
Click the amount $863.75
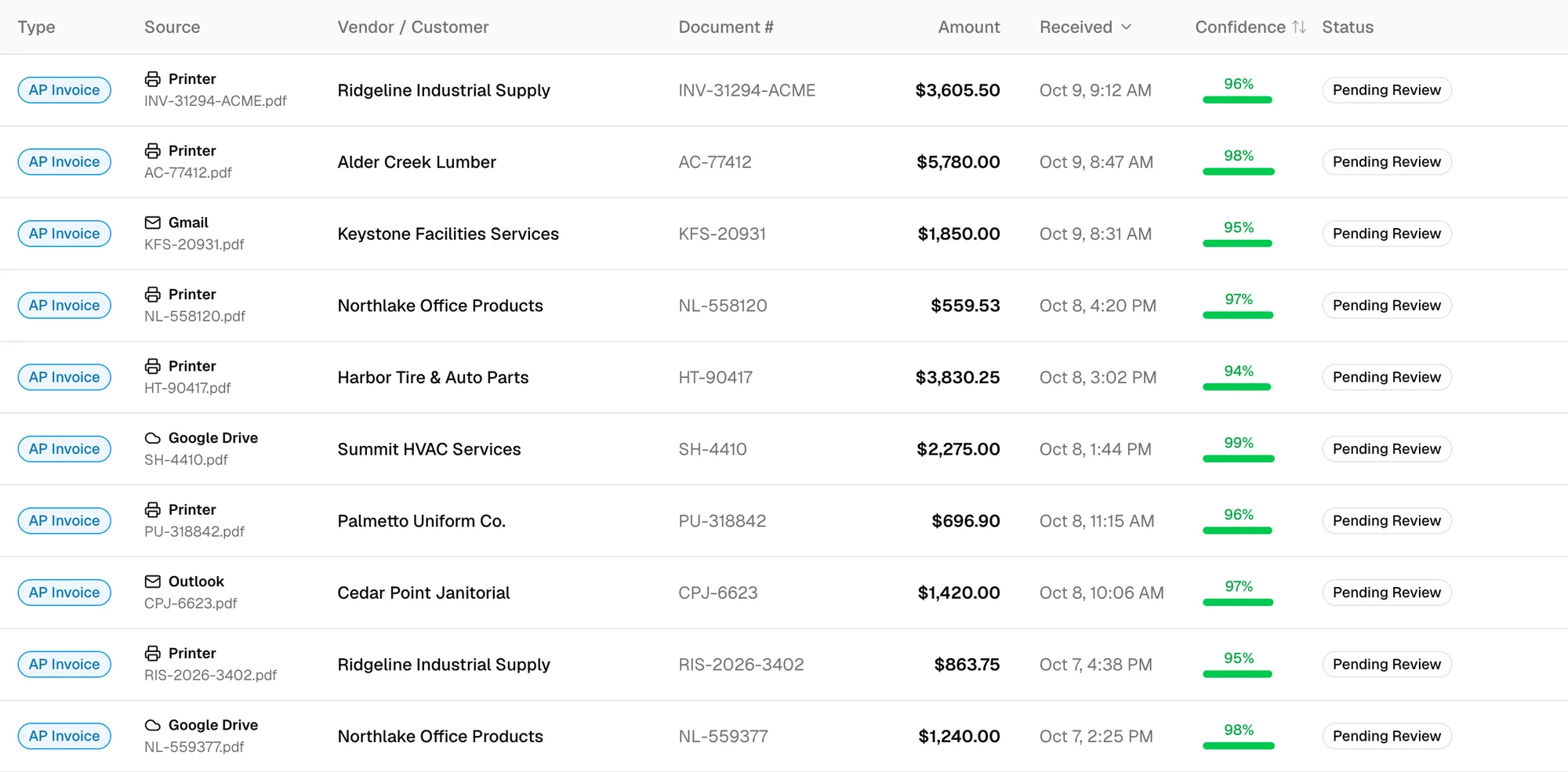[967, 665]
